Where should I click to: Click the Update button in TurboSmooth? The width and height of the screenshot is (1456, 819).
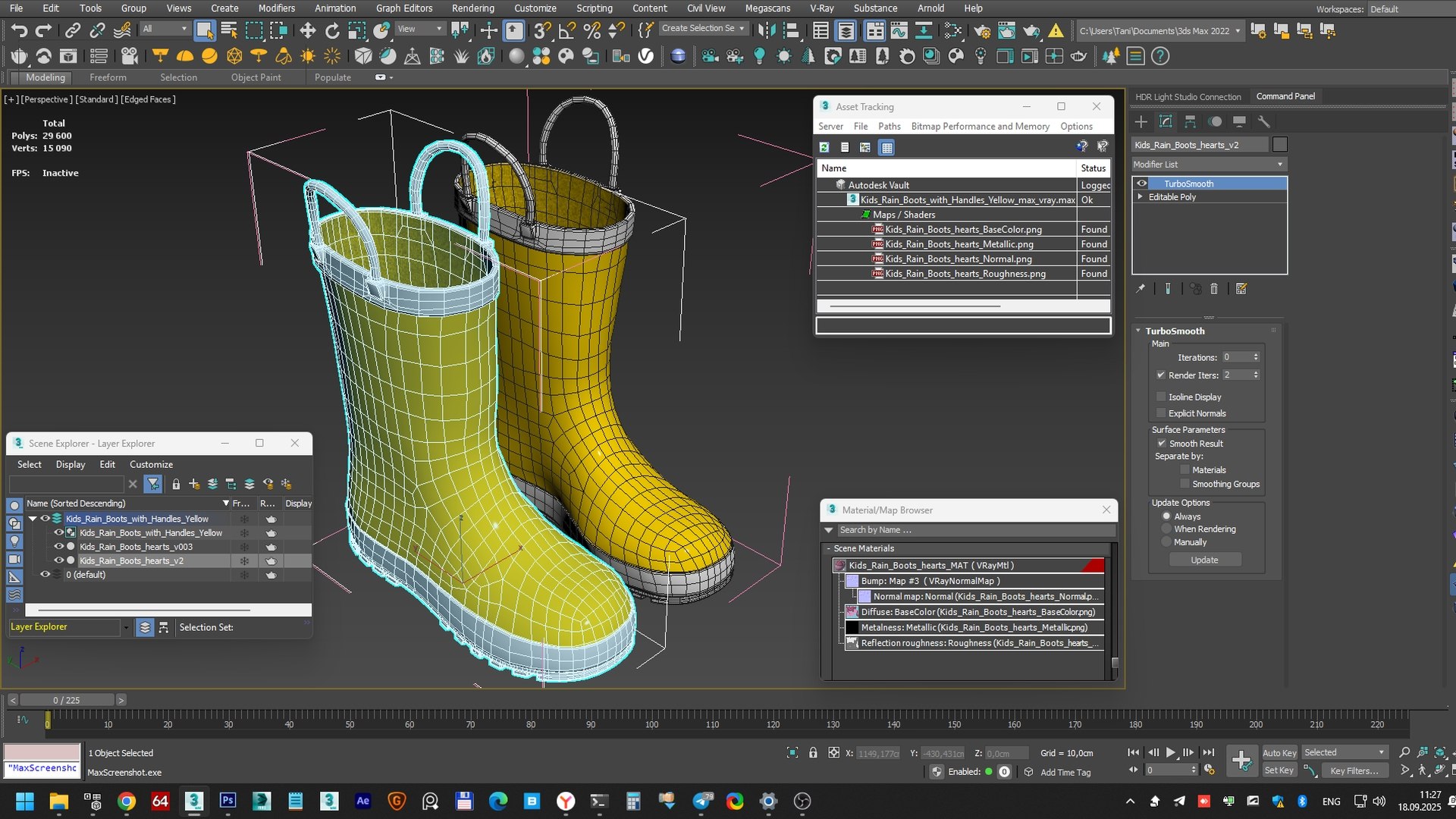click(x=1204, y=560)
